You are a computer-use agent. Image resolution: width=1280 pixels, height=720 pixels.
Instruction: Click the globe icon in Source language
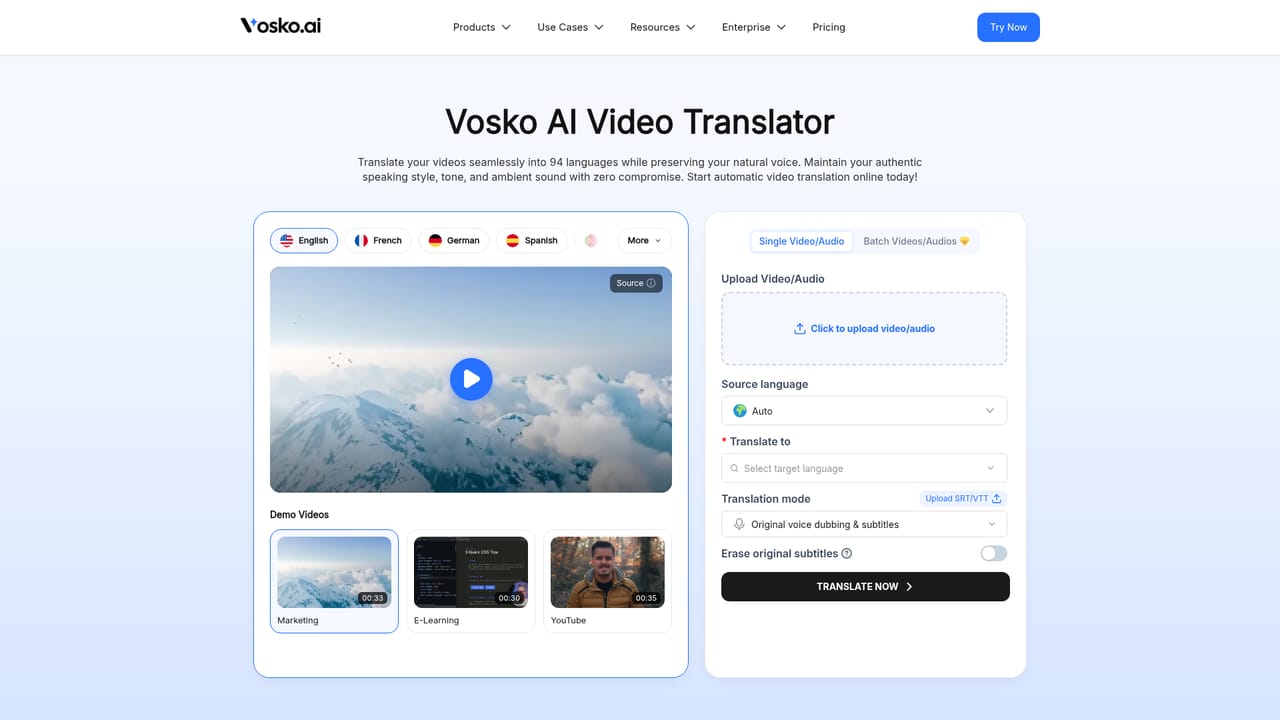[740, 411]
